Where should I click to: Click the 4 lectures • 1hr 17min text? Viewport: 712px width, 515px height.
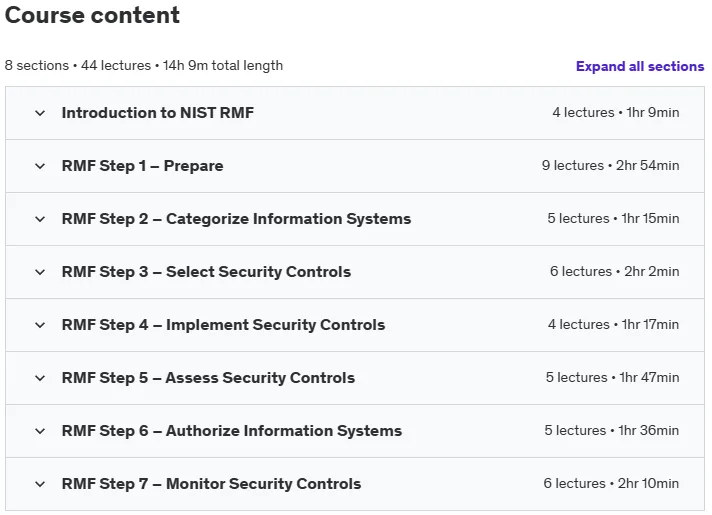[x=613, y=324]
